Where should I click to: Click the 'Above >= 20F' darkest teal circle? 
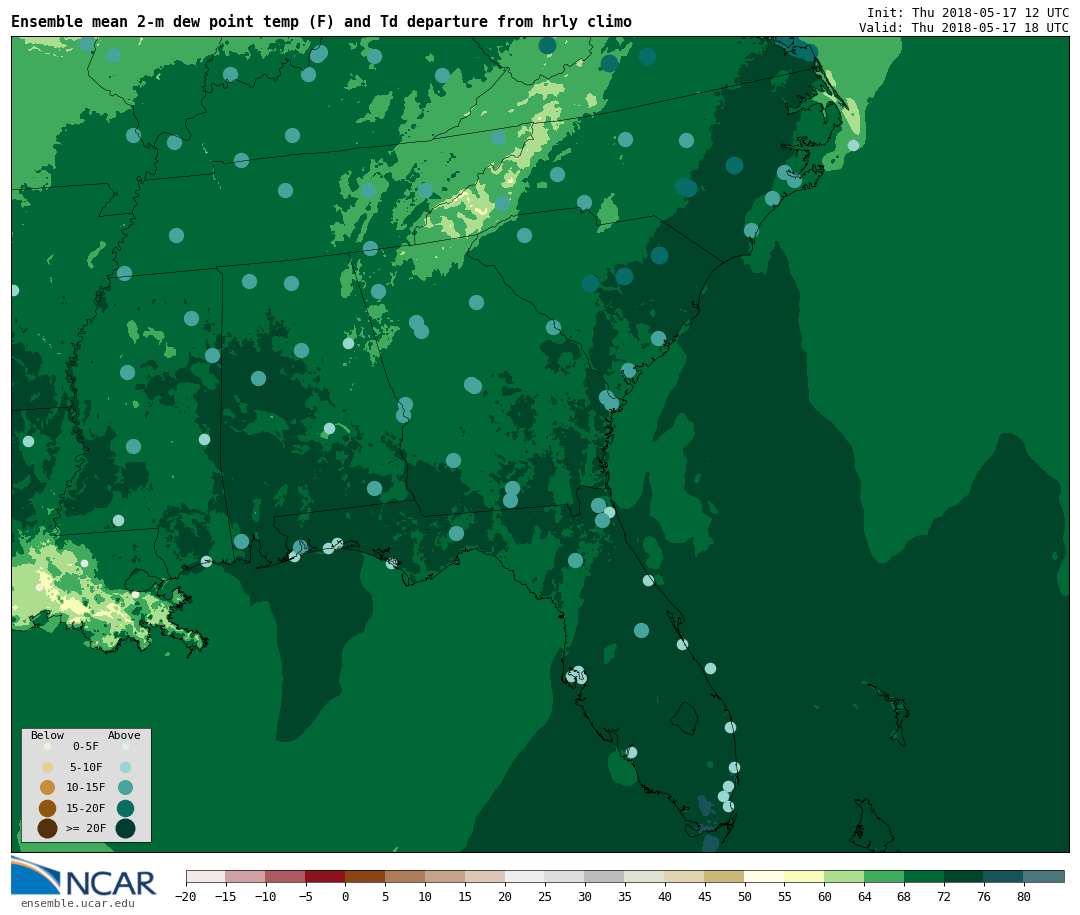pos(125,828)
